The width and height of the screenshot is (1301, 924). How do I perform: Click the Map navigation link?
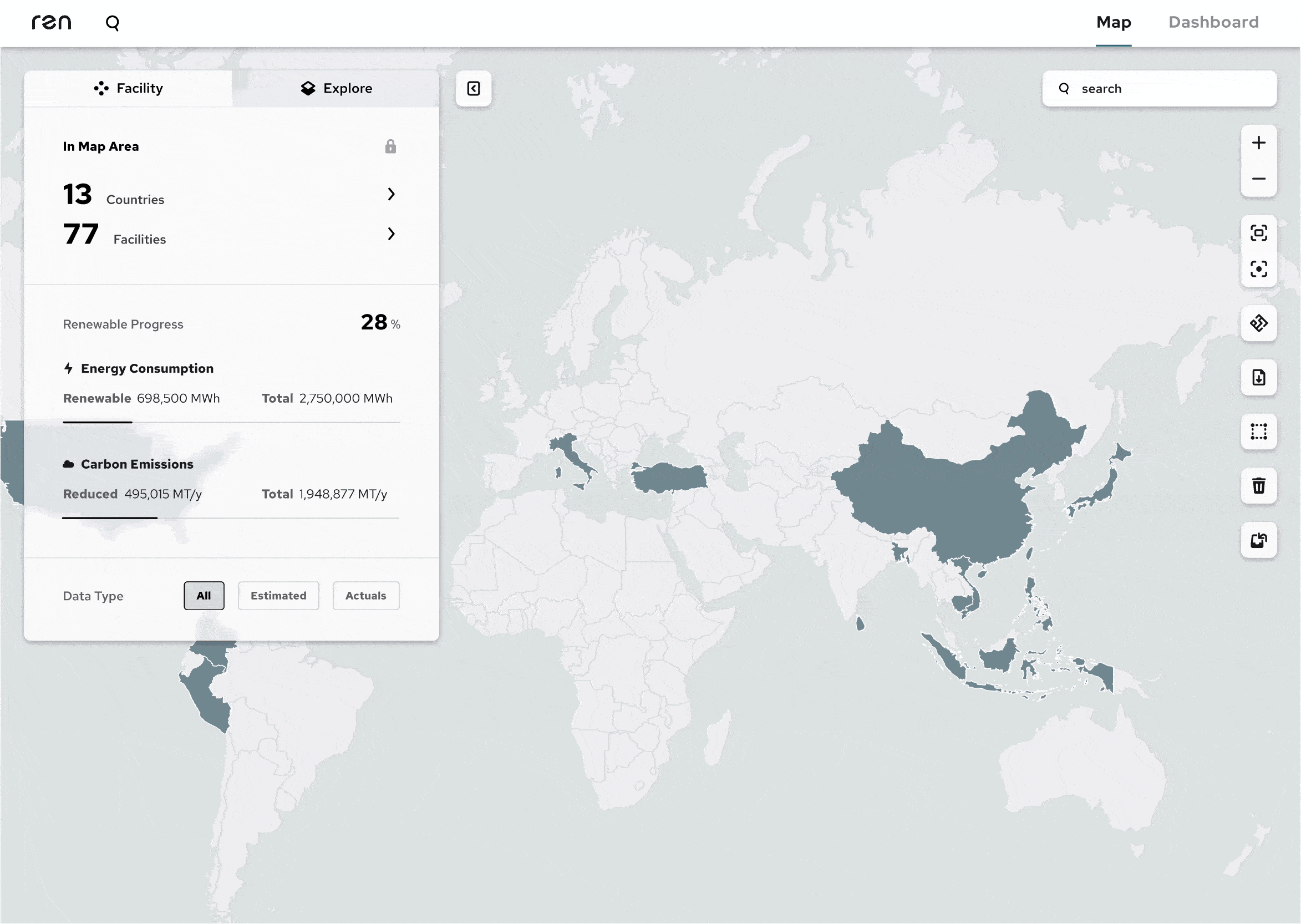click(x=1114, y=22)
